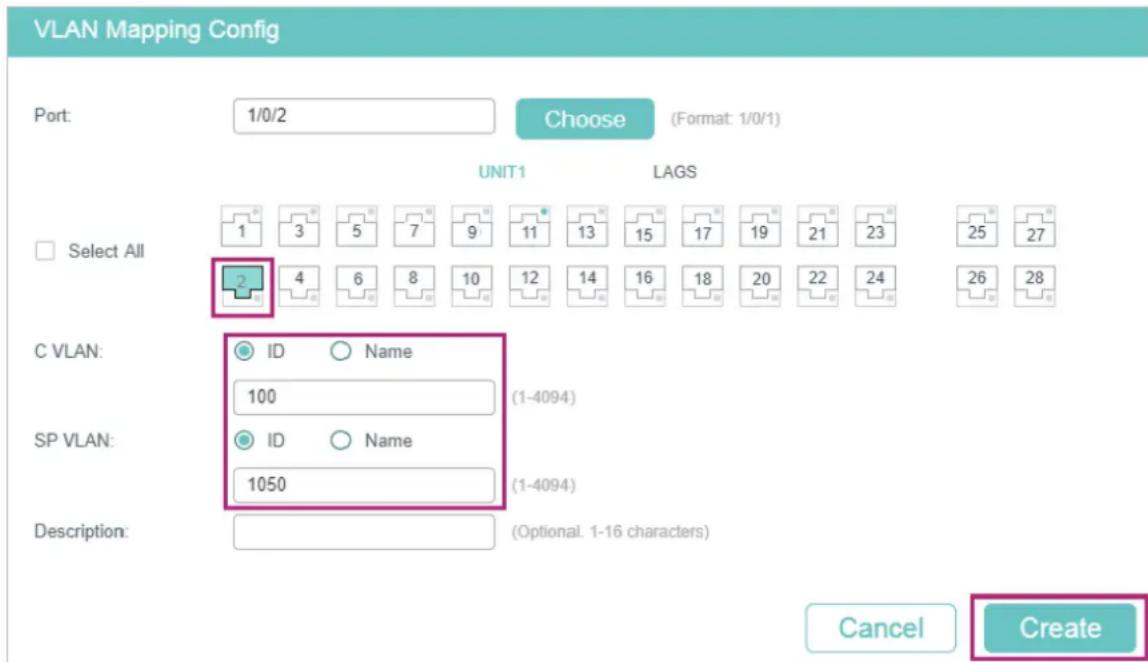Select port 1 icon

242,226
